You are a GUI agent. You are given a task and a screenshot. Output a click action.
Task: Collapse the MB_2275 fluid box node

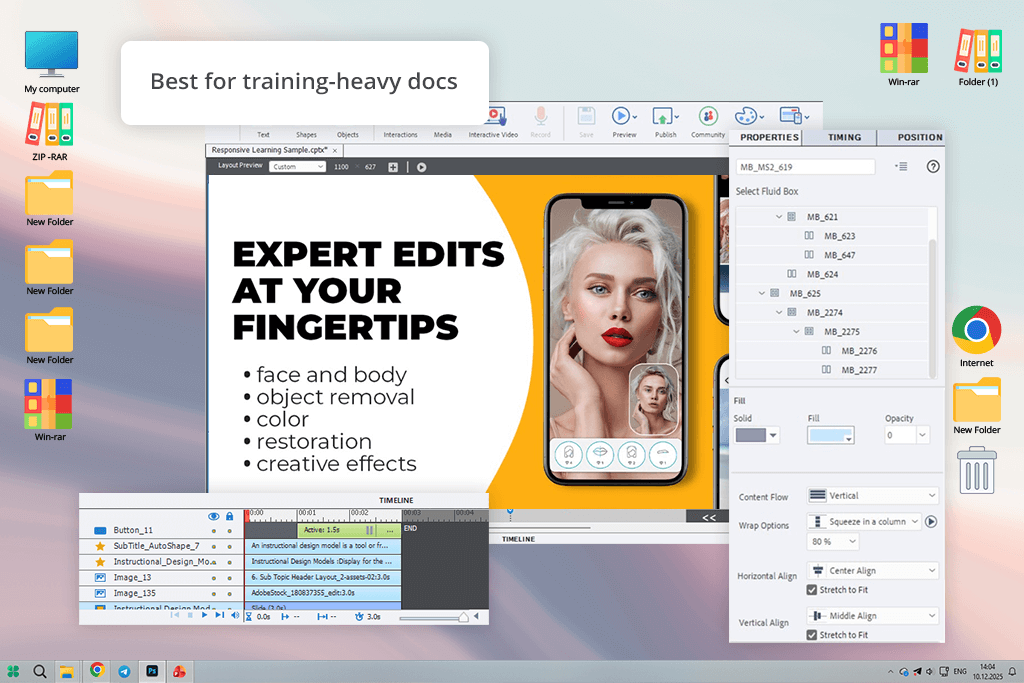point(796,332)
